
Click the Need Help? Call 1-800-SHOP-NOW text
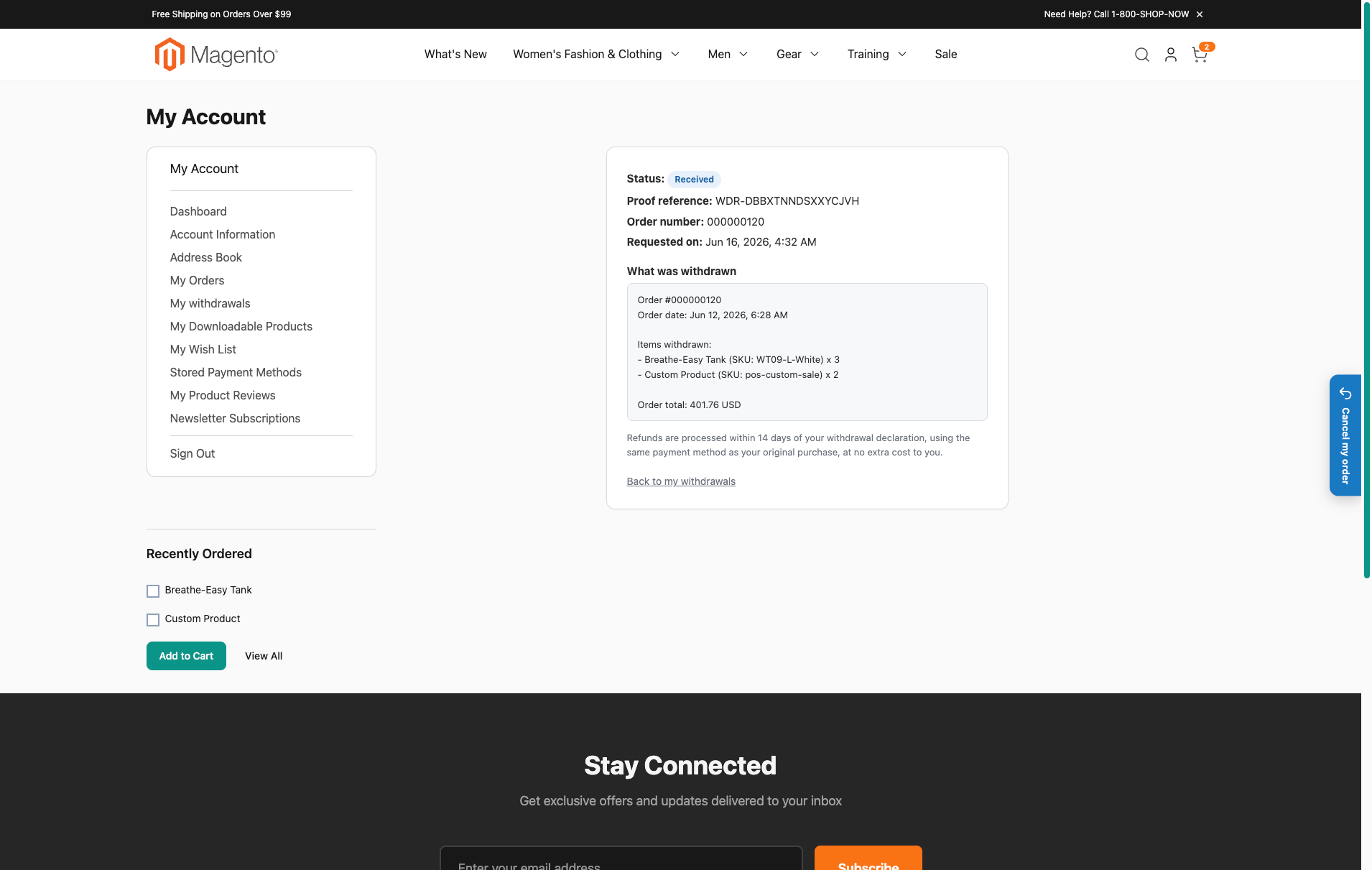pyautogui.click(x=1116, y=14)
